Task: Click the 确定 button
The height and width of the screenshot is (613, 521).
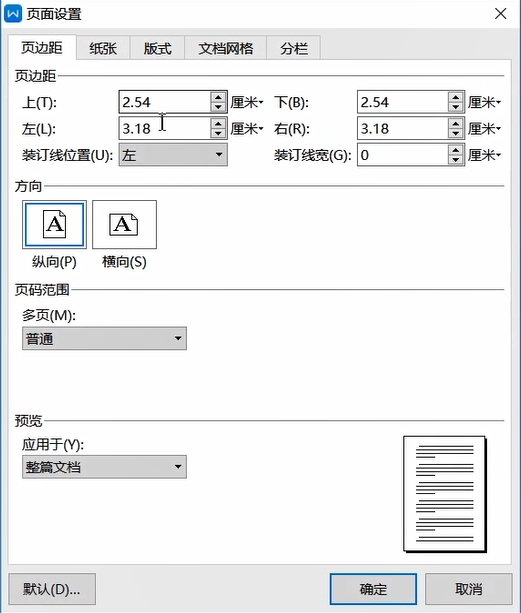Action: pos(373,589)
